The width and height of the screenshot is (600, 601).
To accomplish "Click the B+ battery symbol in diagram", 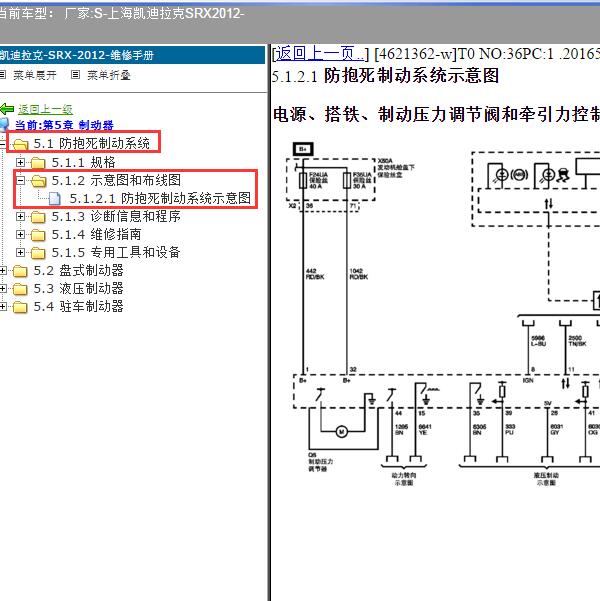I will click(303, 149).
